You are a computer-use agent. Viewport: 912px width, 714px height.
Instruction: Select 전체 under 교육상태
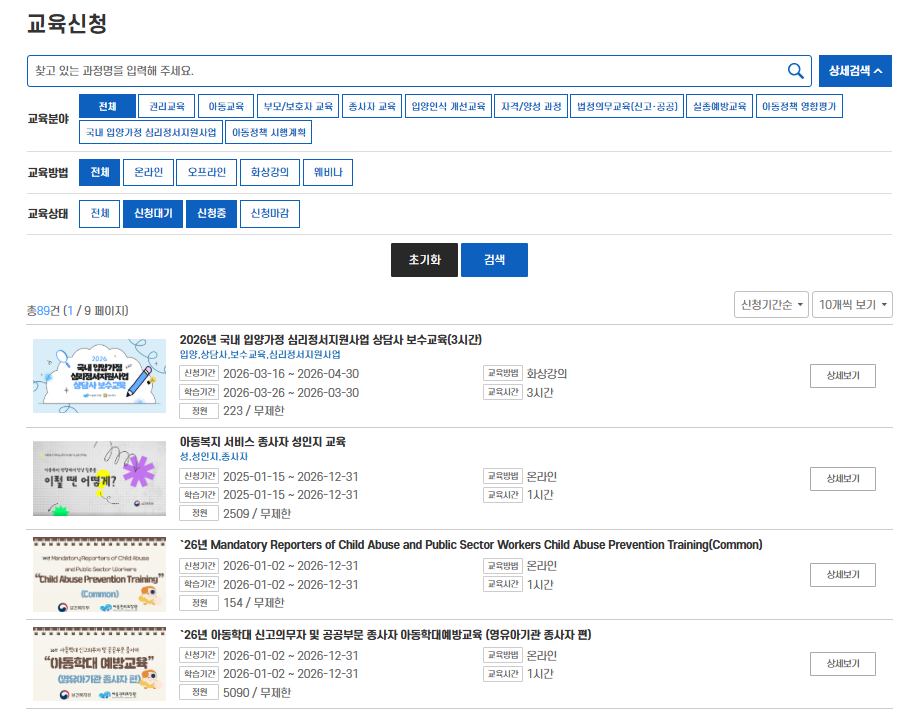pos(99,213)
